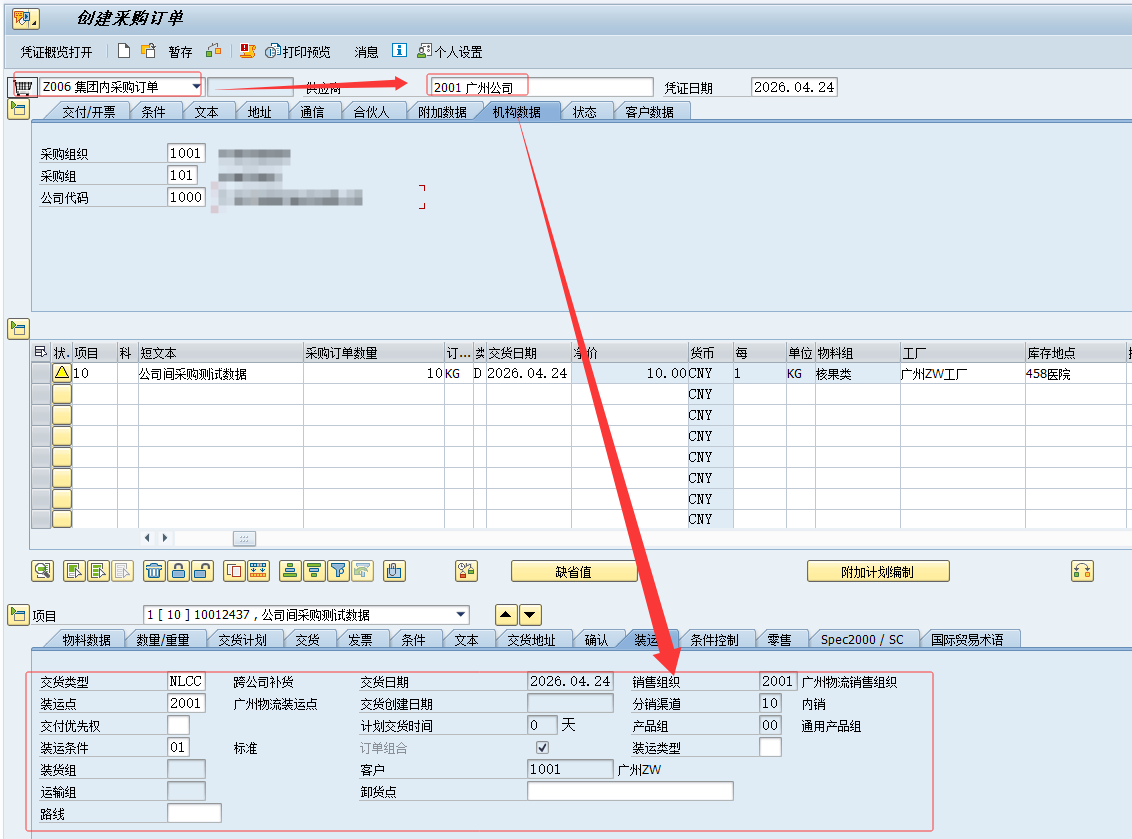Select the first item row selector
Image resolution: width=1132 pixels, height=839 pixels.
pyautogui.click(x=41, y=373)
